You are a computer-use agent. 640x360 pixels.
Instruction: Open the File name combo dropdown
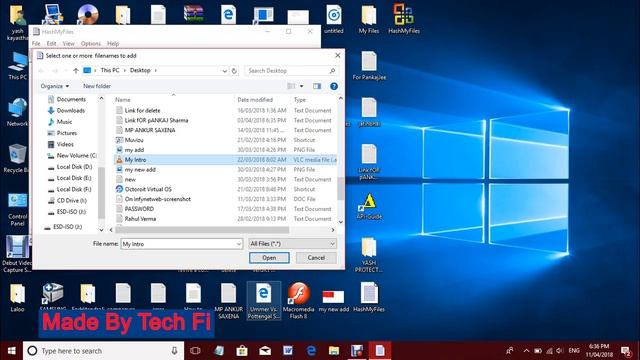[x=239, y=244]
